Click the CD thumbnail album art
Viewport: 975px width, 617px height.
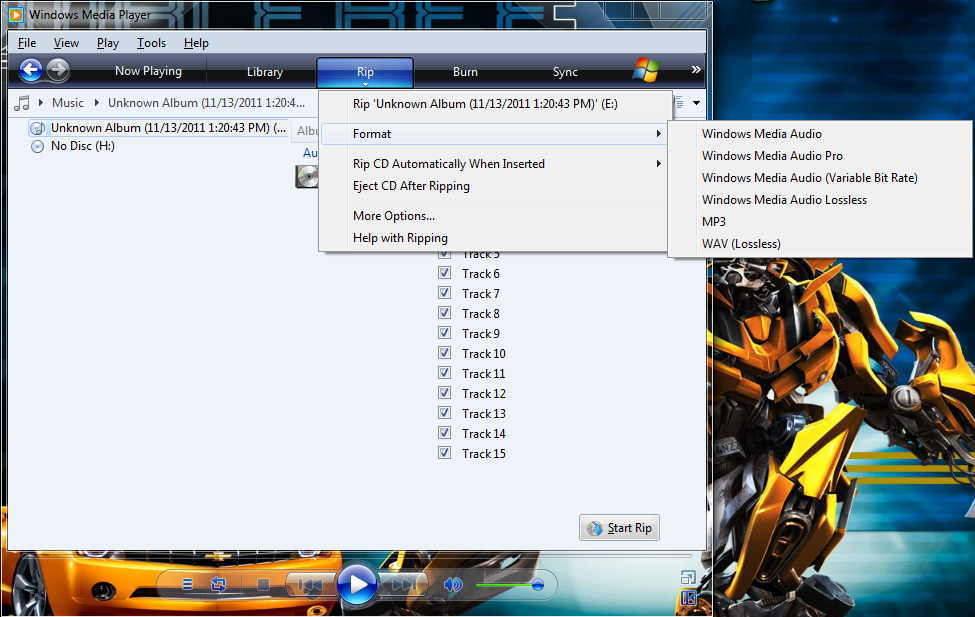[x=307, y=177]
